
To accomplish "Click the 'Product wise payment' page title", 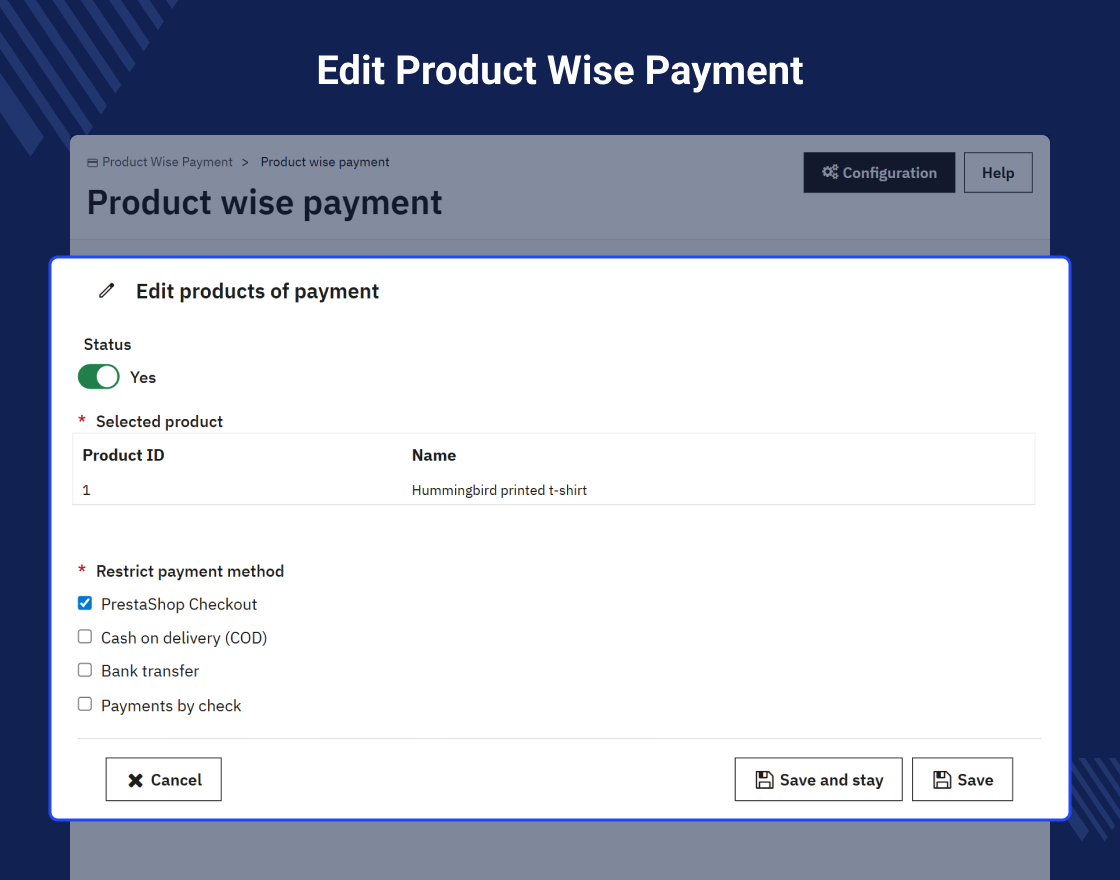I will [x=264, y=203].
